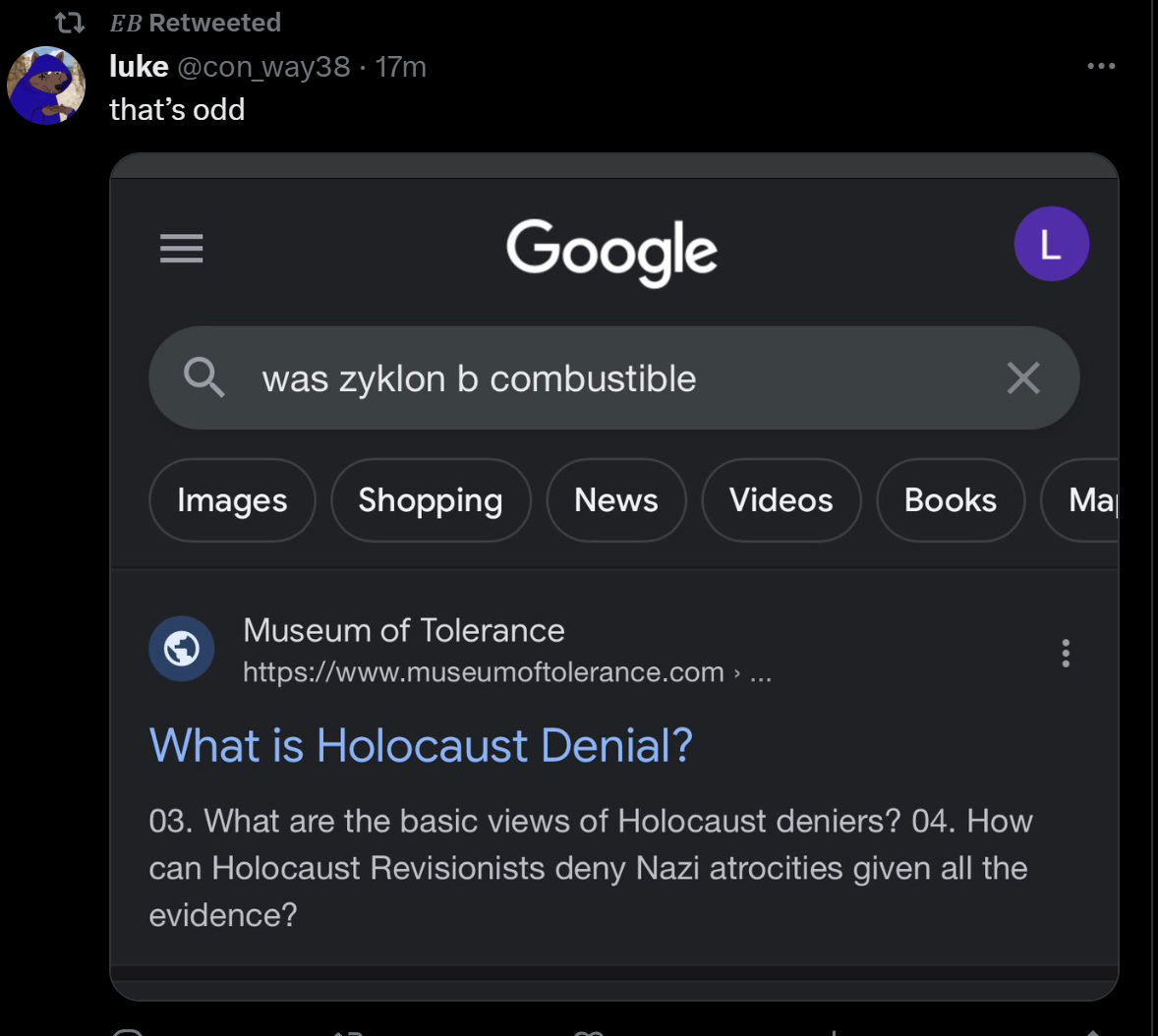
Task: Click the Museum of Tolerance globe favicon
Action: (x=182, y=649)
